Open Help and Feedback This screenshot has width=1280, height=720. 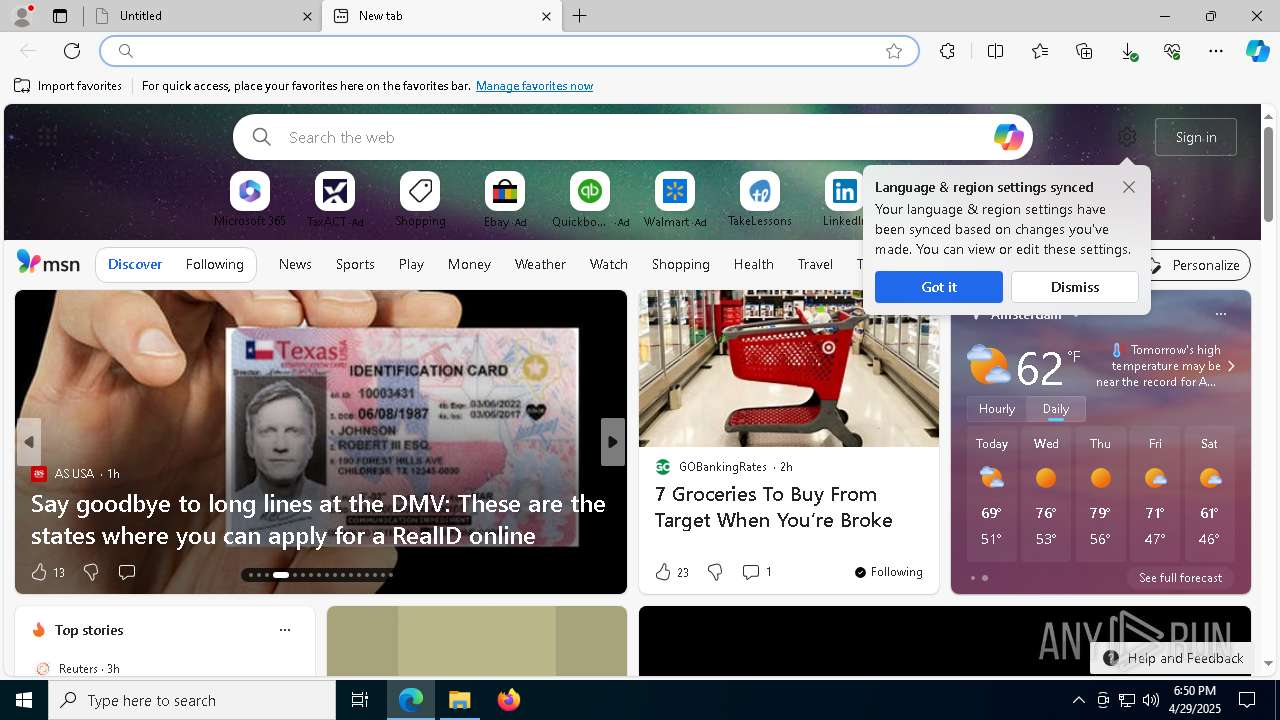click(1174, 658)
